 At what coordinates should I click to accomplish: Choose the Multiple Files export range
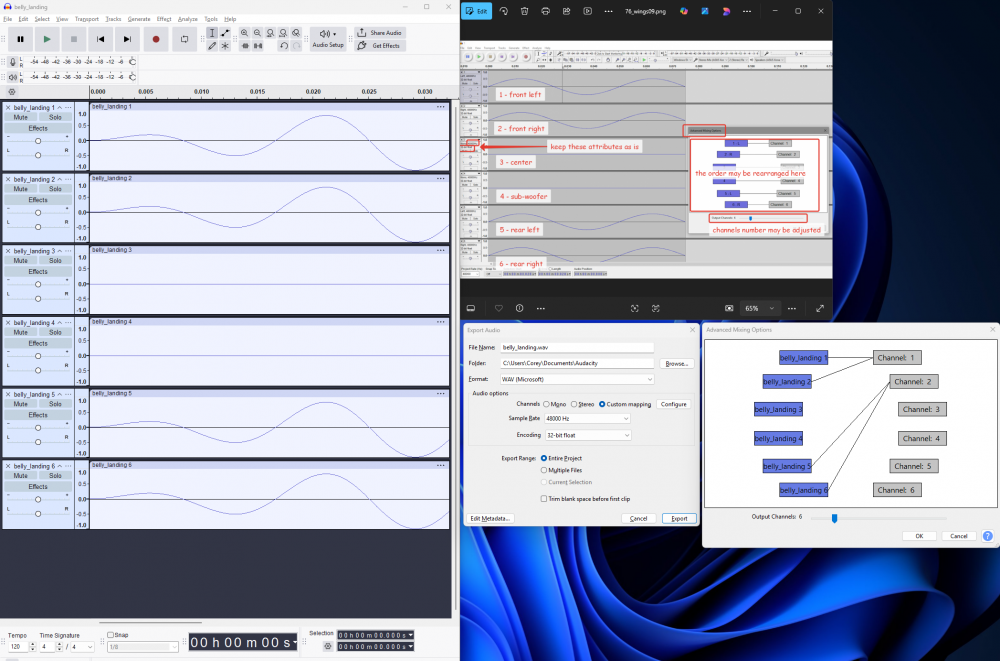544,469
